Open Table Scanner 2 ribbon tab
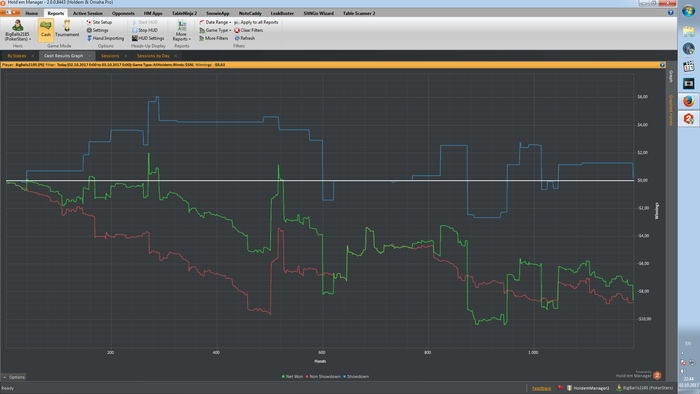 pos(359,13)
